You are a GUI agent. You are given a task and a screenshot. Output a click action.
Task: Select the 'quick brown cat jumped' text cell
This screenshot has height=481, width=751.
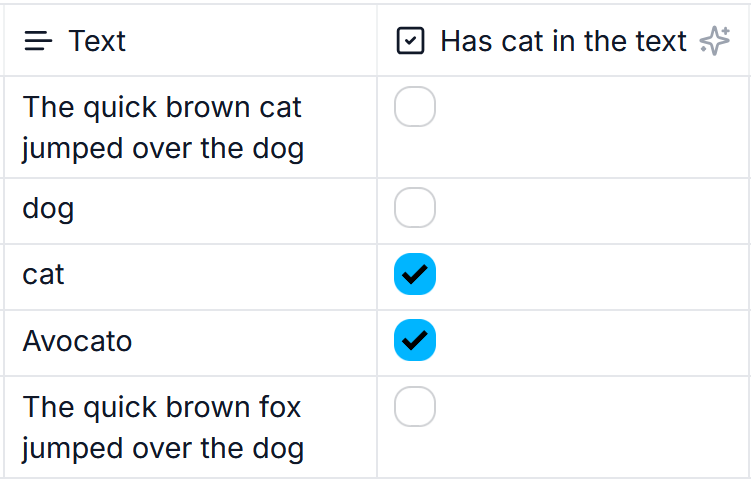point(191,127)
